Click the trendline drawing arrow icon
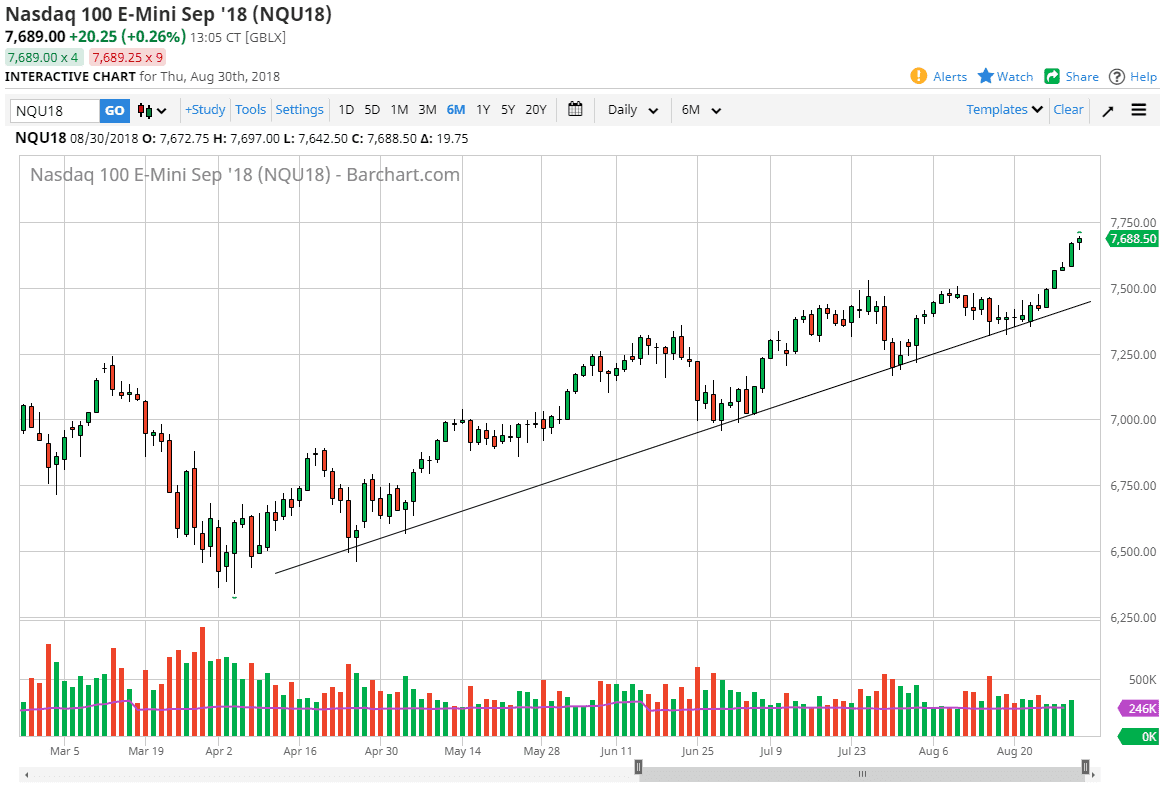 tap(1107, 110)
